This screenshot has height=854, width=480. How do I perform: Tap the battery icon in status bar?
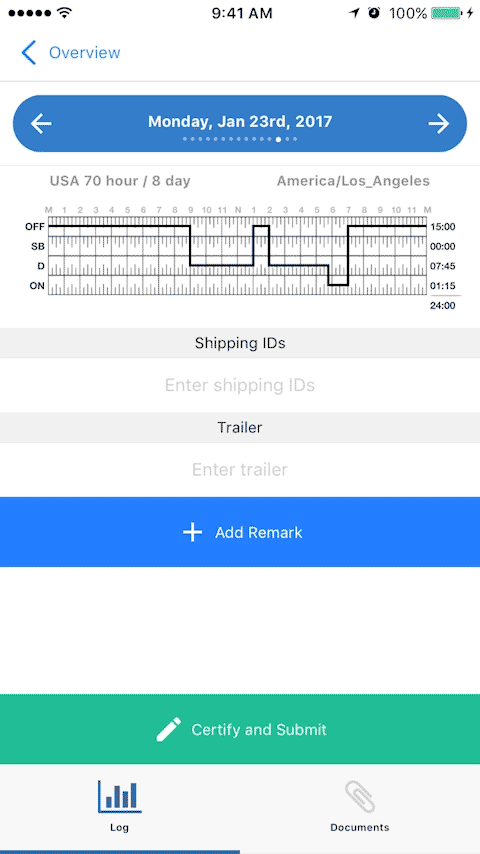(447, 13)
